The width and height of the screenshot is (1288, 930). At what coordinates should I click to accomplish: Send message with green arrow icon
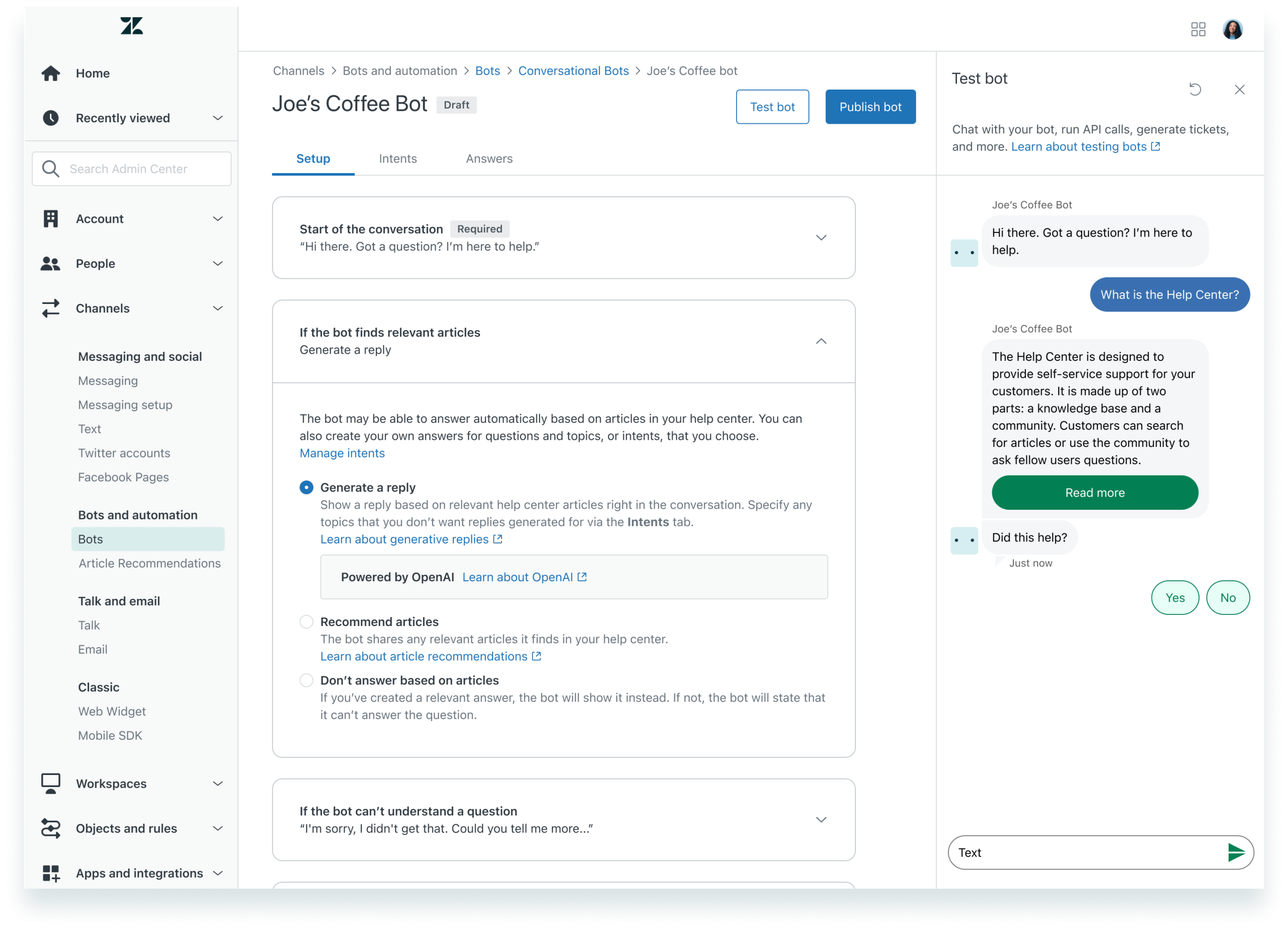pos(1235,852)
